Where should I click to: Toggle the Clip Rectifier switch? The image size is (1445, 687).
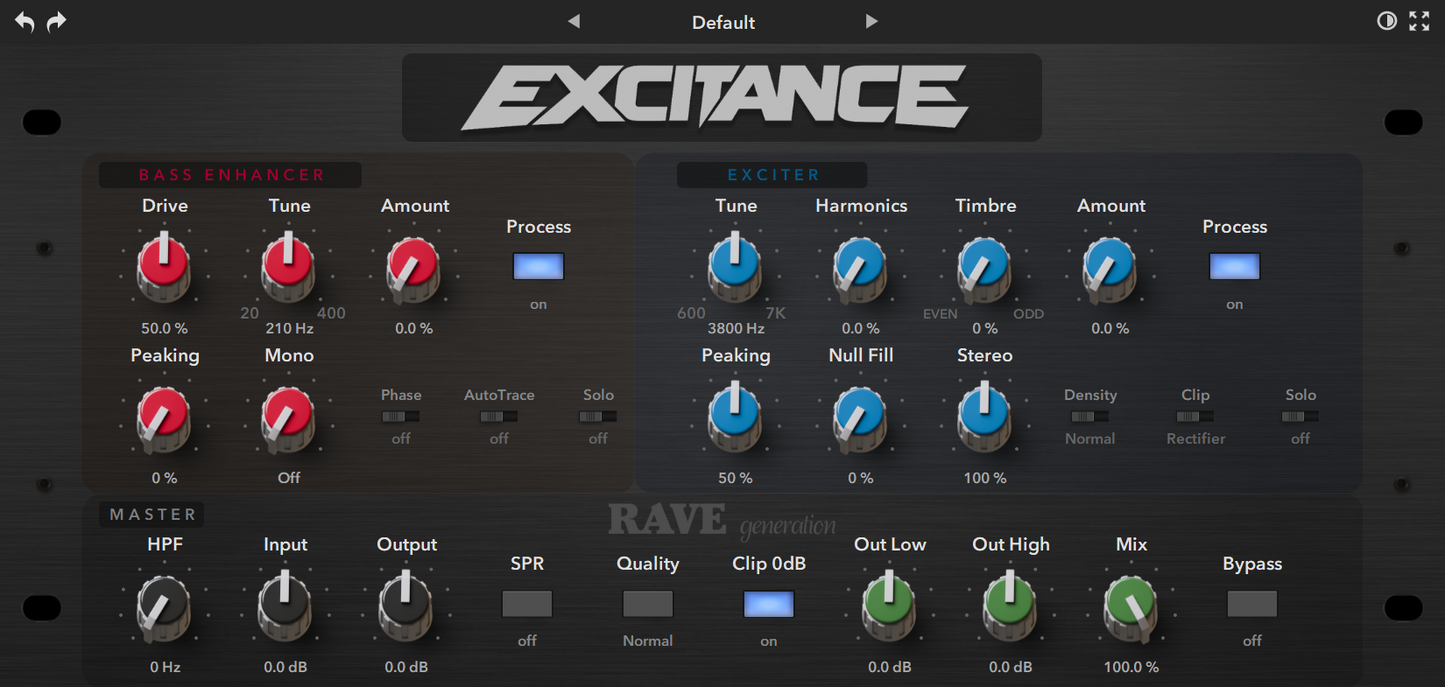pos(1195,416)
